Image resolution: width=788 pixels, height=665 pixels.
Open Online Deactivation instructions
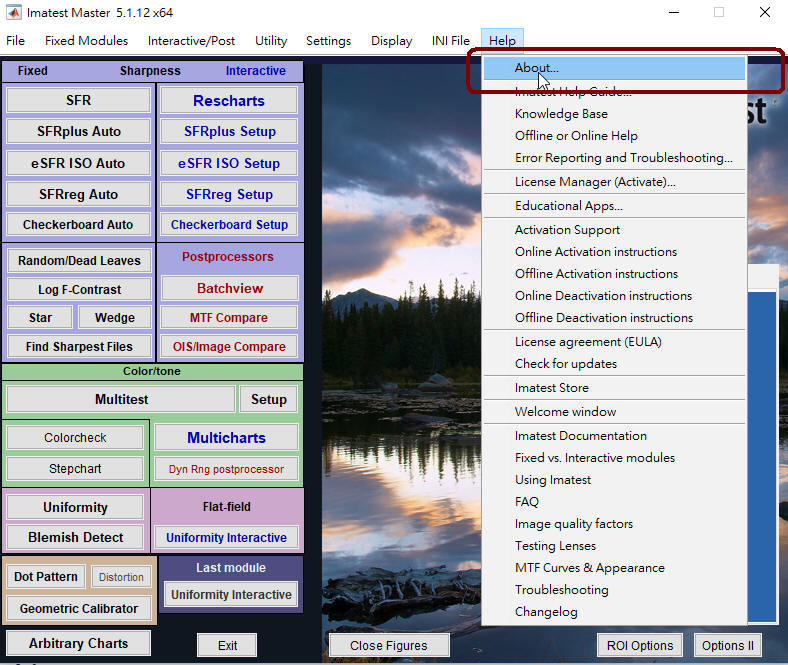click(x=614, y=296)
